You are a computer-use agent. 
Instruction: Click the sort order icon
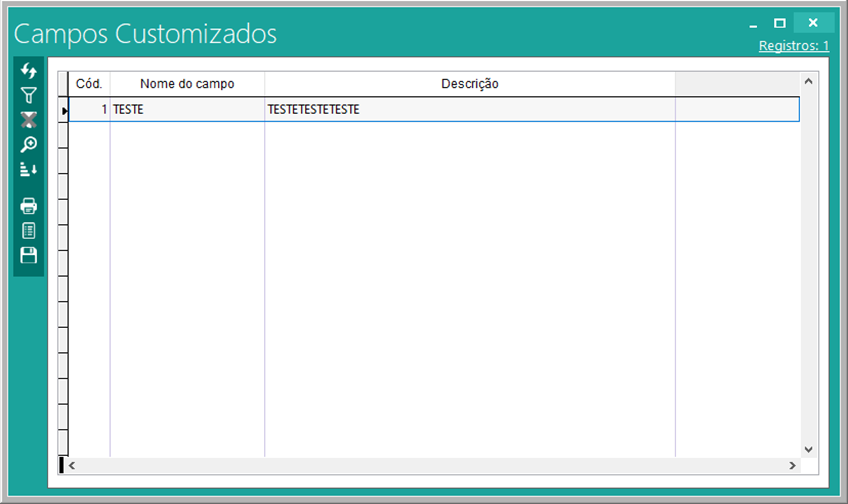pyautogui.click(x=29, y=170)
